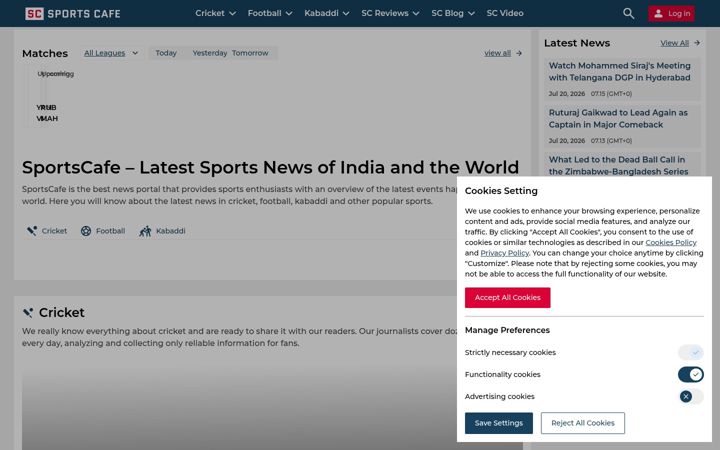Viewport: 720px width, 450px height.
Task: Click the Kabaddi players icon category
Action: point(145,231)
